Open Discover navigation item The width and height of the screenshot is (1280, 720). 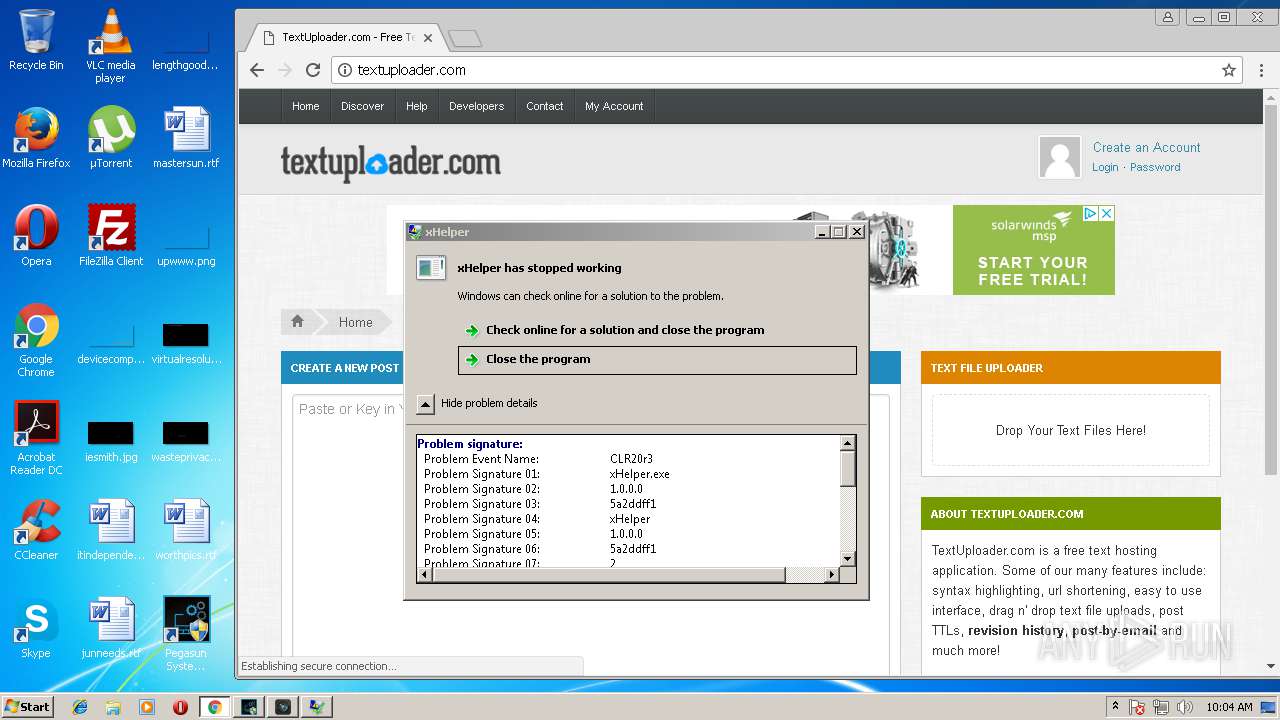[362, 106]
